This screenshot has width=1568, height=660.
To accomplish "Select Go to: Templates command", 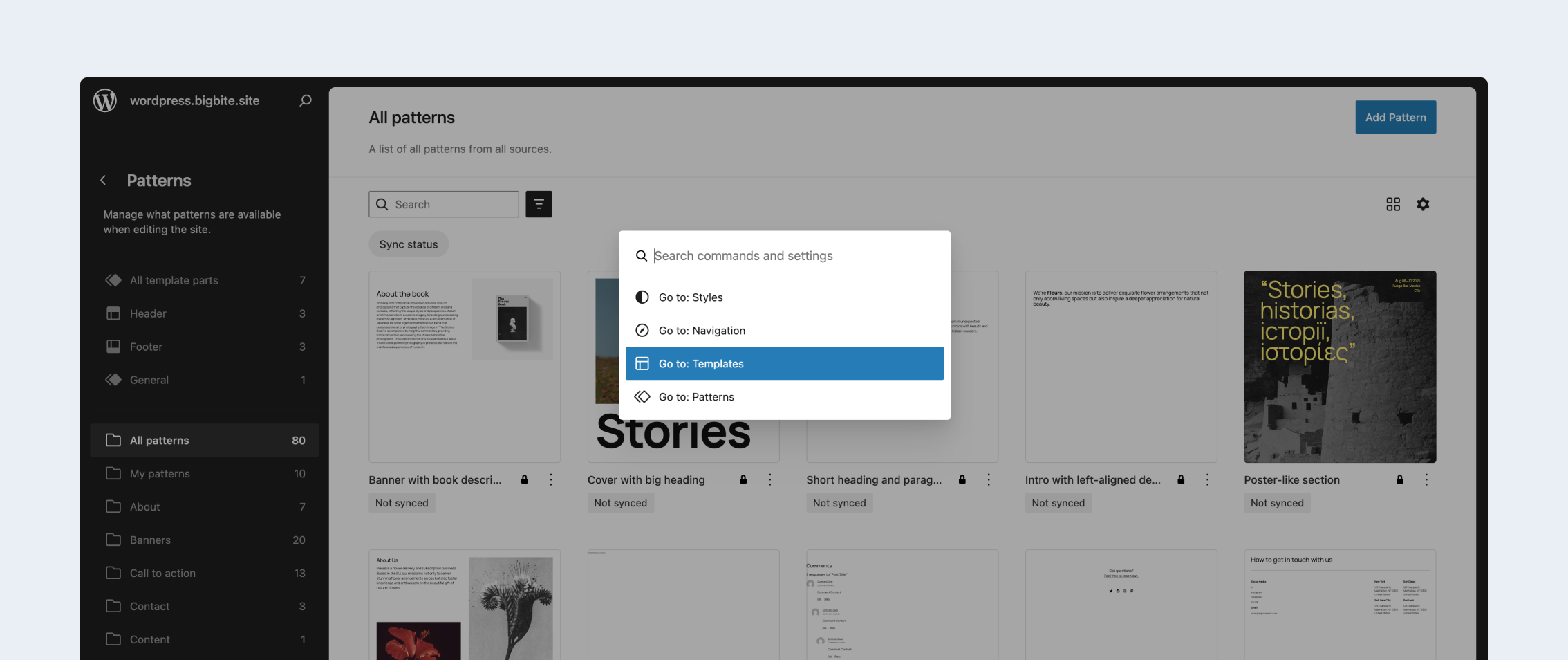I will [784, 363].
